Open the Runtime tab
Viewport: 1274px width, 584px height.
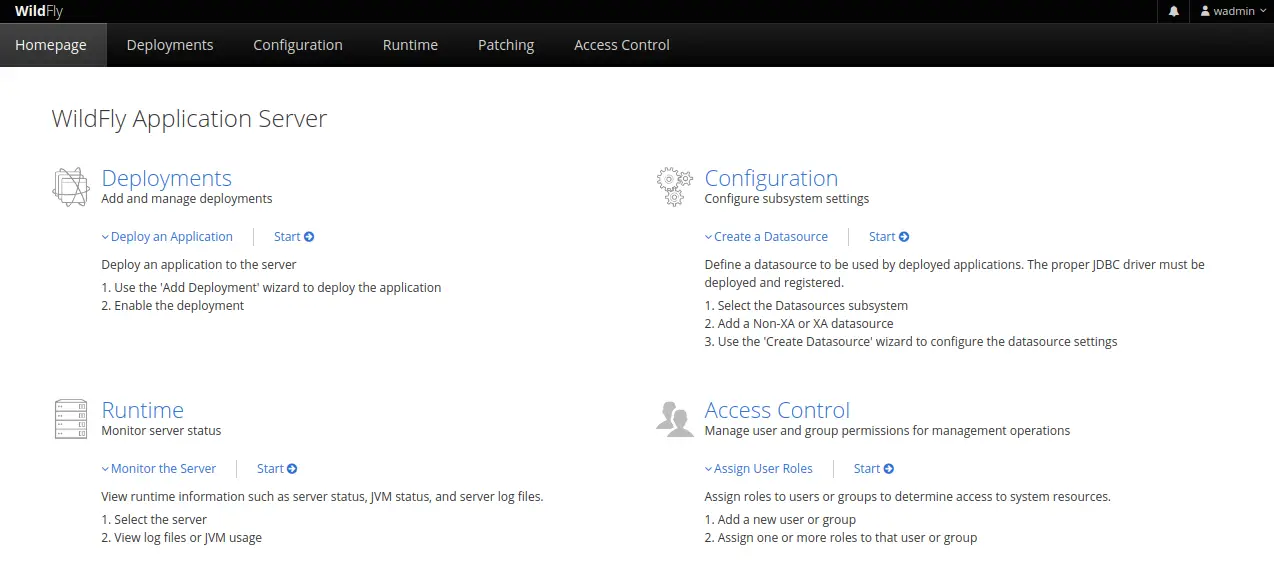click(410, 45)
